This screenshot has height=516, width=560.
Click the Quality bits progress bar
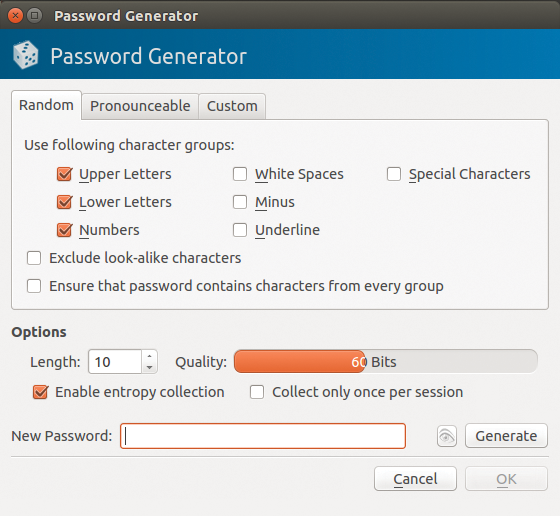[x=386, y=362]
